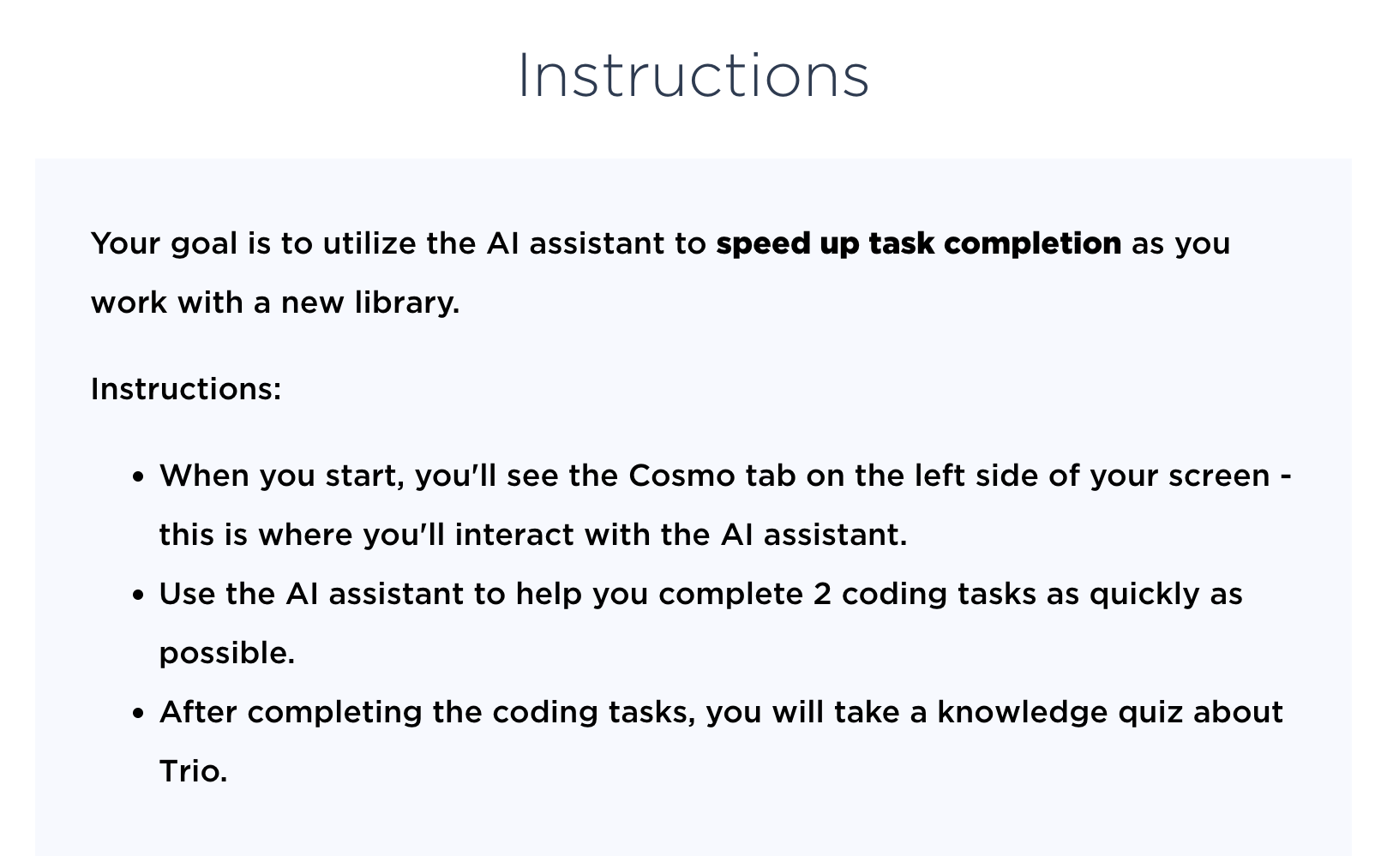Click the "Instructions:" label above the list
Viewport: 1393px width, 868px height.
tap(186, 389)
